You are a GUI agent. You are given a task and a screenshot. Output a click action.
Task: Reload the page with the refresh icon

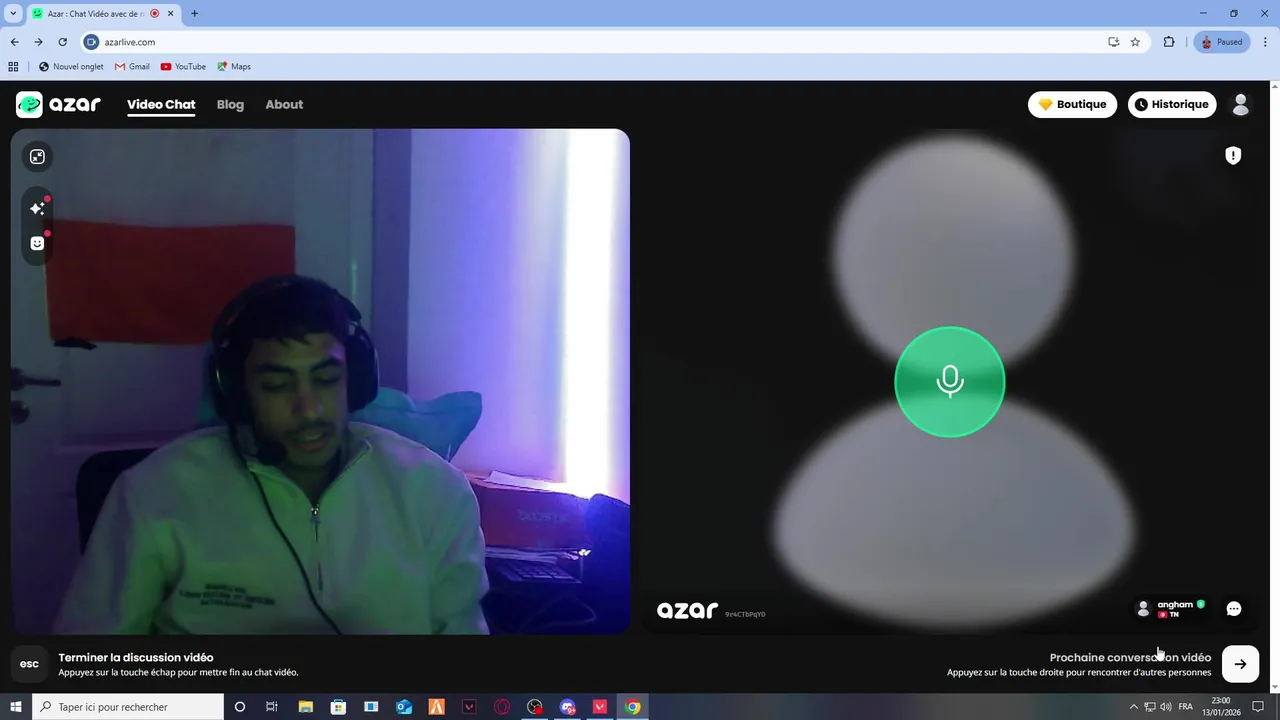tap(62, 42)
